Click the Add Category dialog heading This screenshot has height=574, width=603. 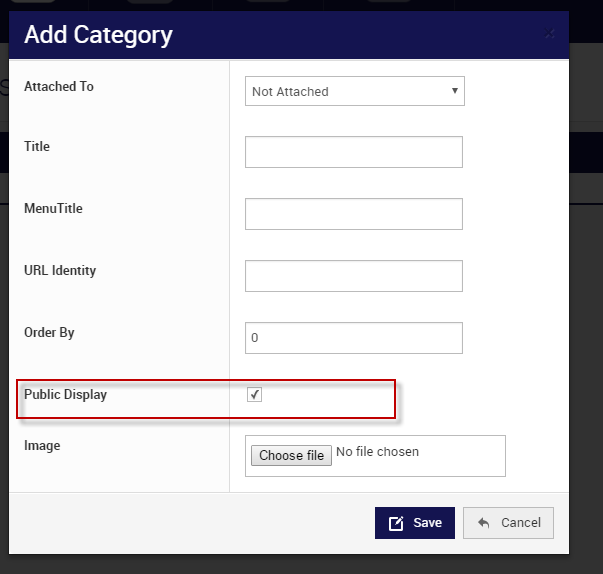98,35
